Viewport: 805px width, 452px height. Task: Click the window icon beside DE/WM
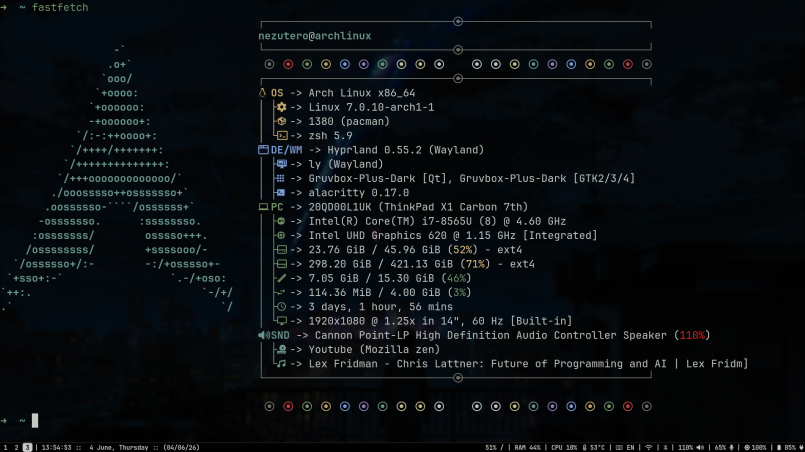tap(263, 150)
